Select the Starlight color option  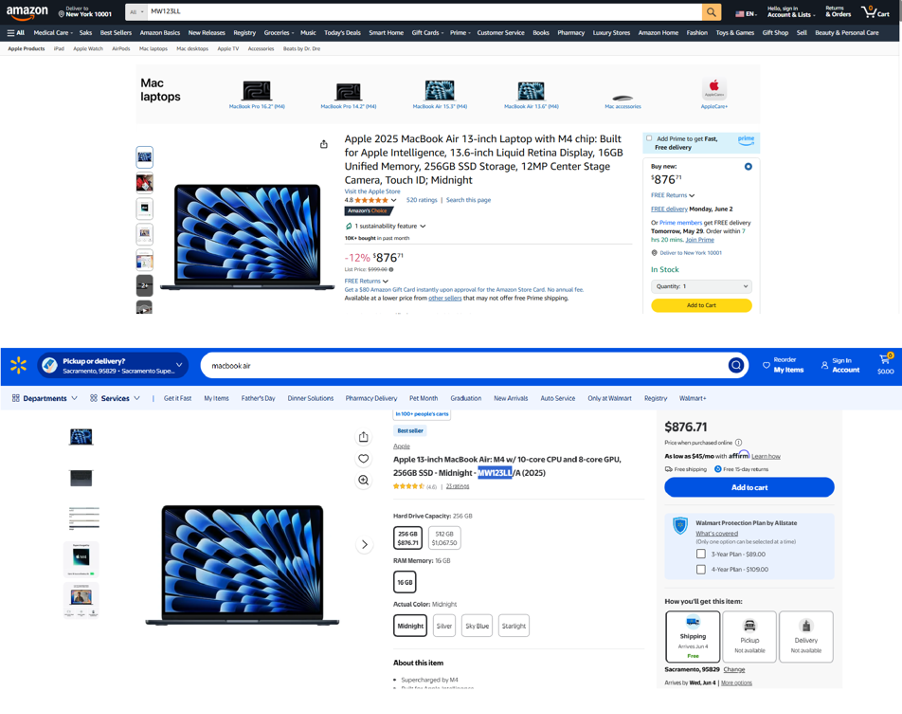click(x=514, y=626)
